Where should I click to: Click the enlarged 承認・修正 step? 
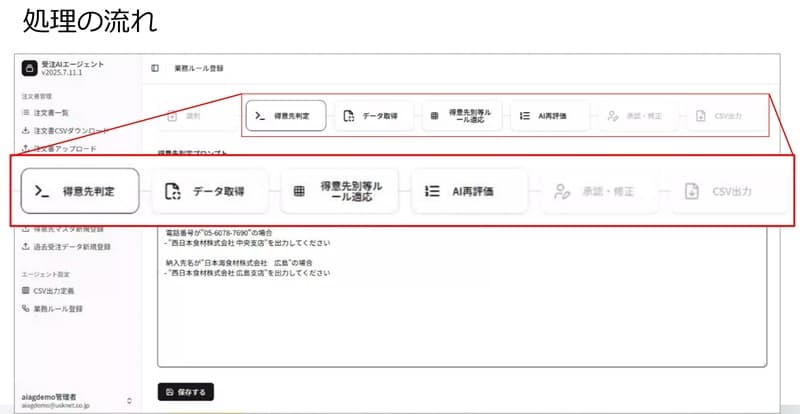596,190
